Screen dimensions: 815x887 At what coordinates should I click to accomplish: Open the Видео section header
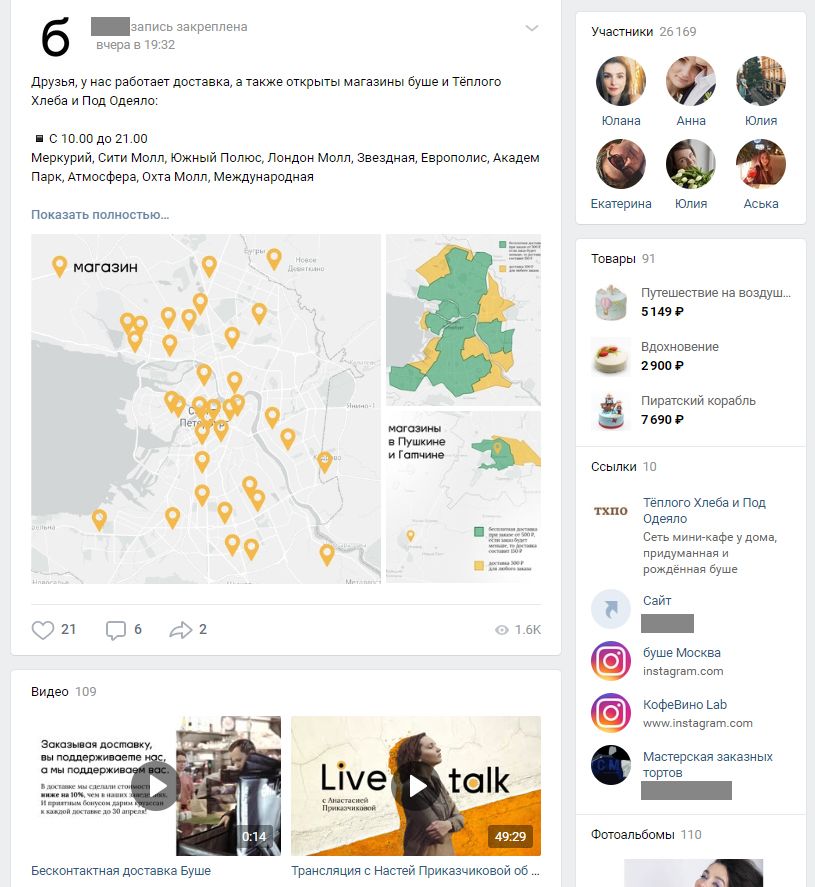[50, 692]
